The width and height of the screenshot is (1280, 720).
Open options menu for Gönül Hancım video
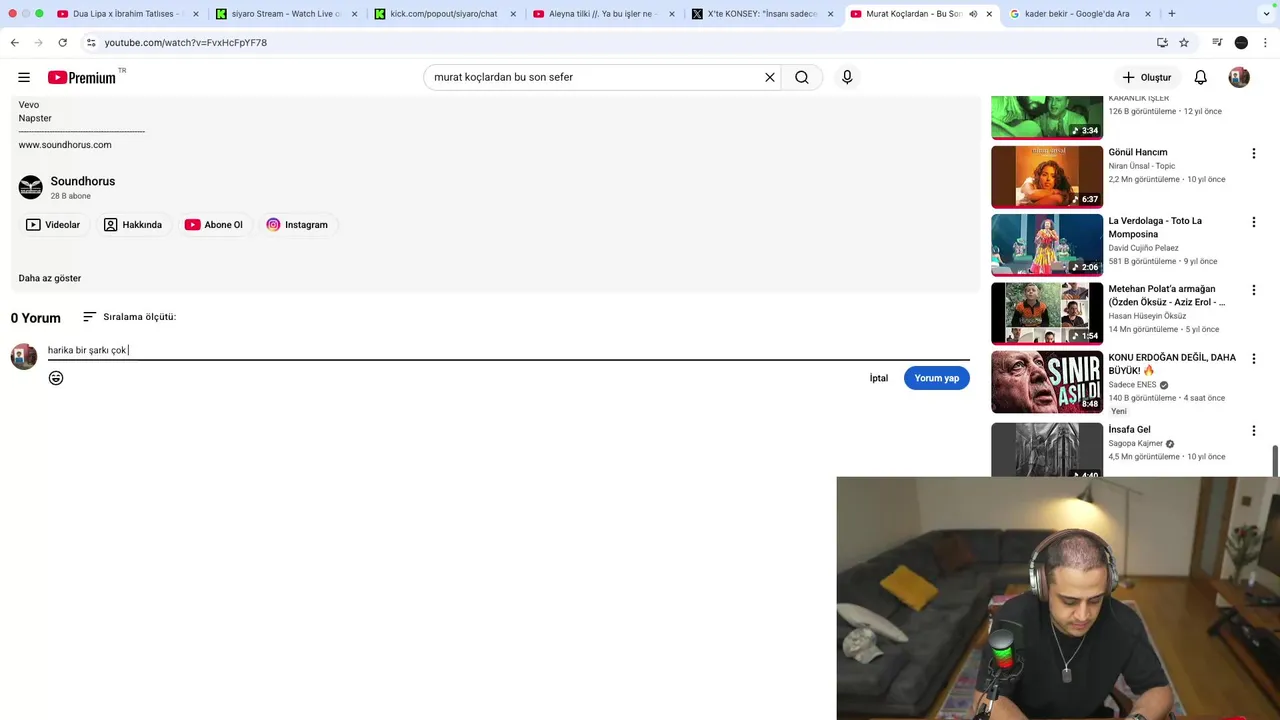pyautogui.click(x=1253, y=153)
